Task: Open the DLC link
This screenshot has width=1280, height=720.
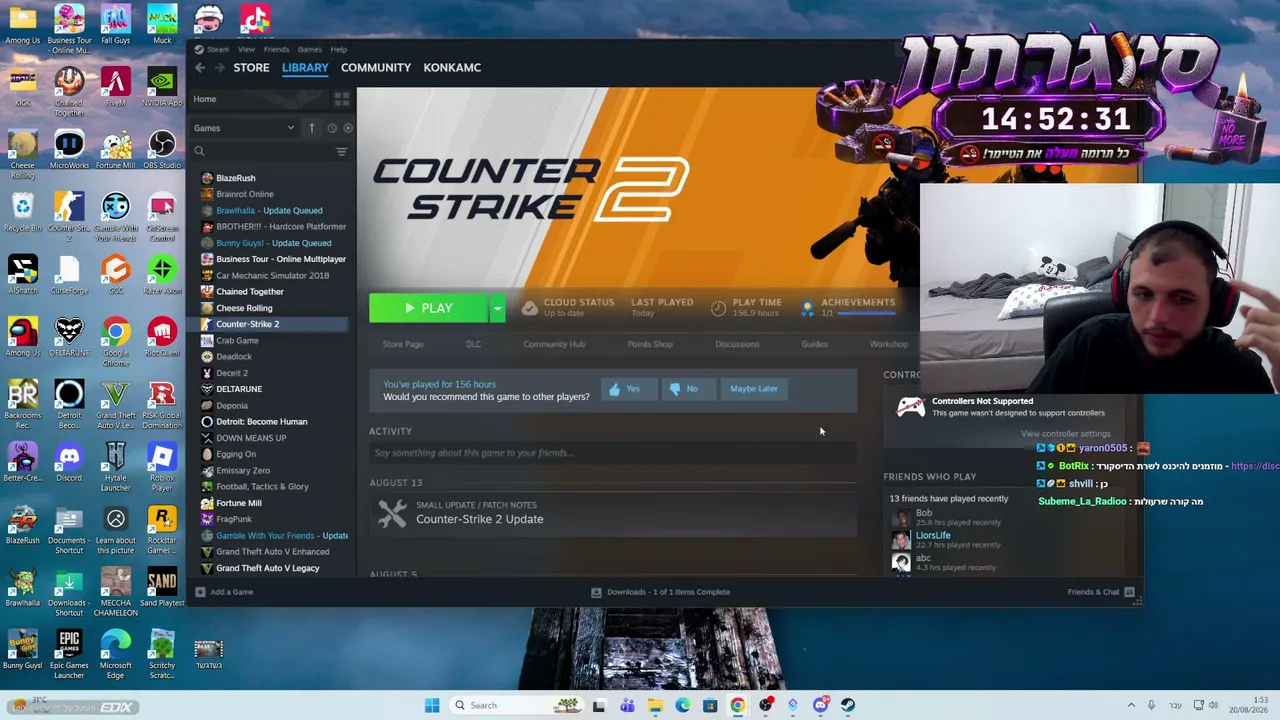Action: (x=473, y=345)
